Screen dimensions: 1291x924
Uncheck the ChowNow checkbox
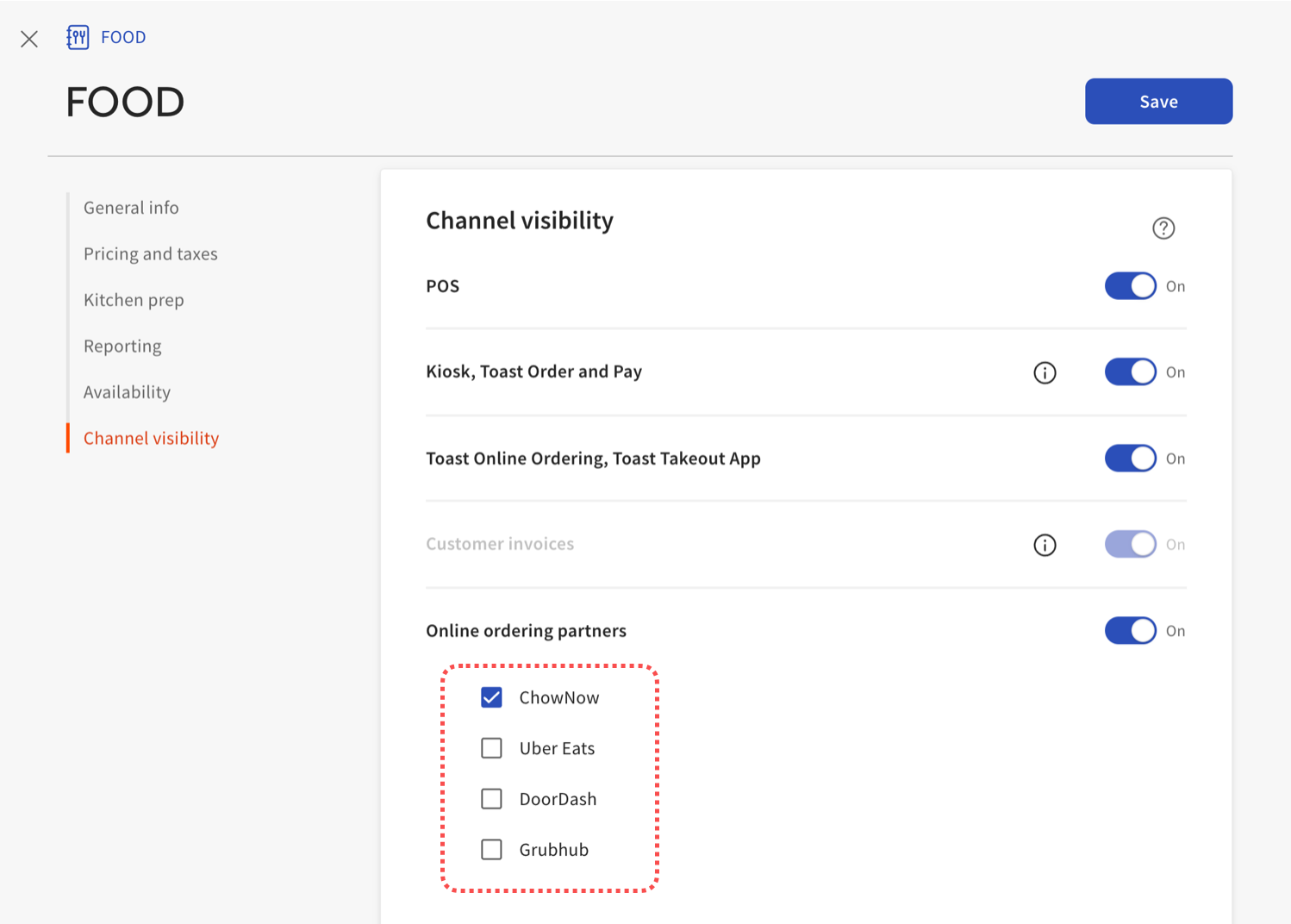click(x=491, y=697)
